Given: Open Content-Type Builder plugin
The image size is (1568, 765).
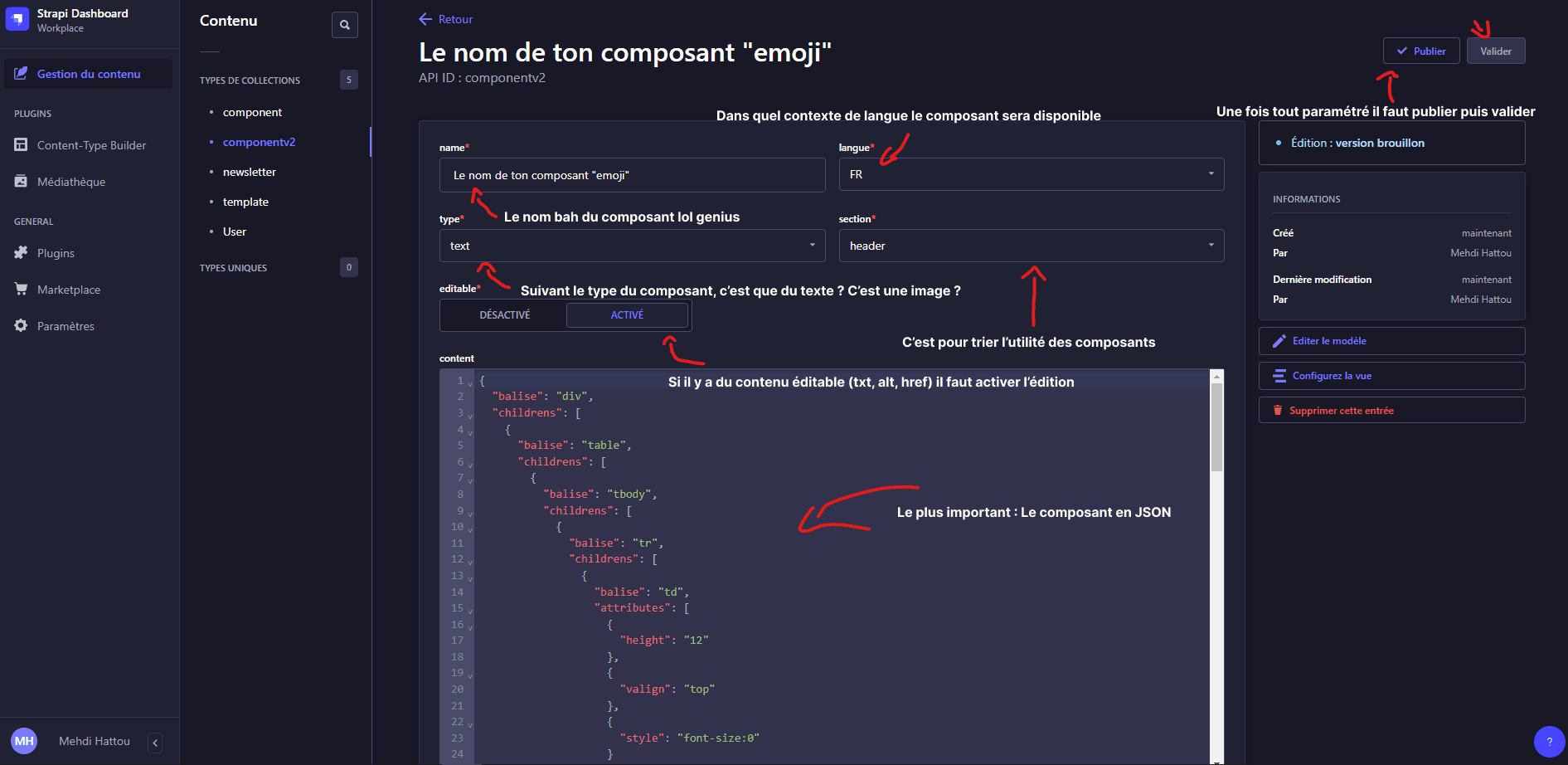Looking at the screenshot, I should click(x=91, y=145).
